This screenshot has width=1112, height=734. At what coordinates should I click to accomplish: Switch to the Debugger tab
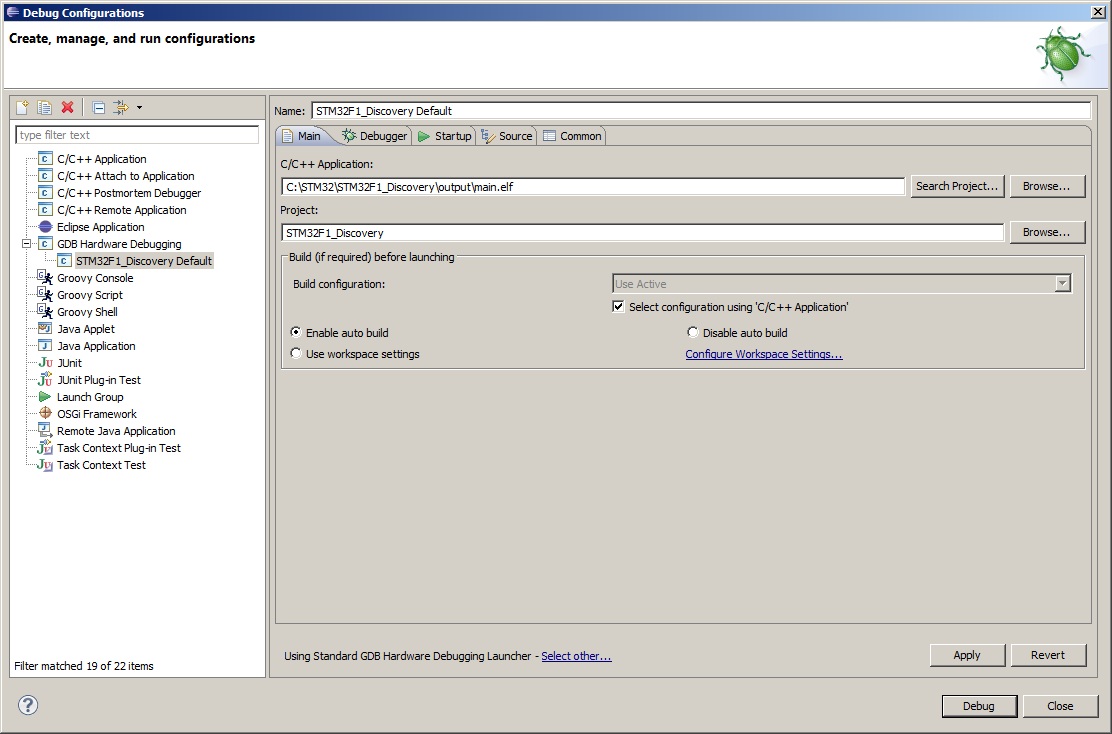pyautogui.click(x=375, y=136)
